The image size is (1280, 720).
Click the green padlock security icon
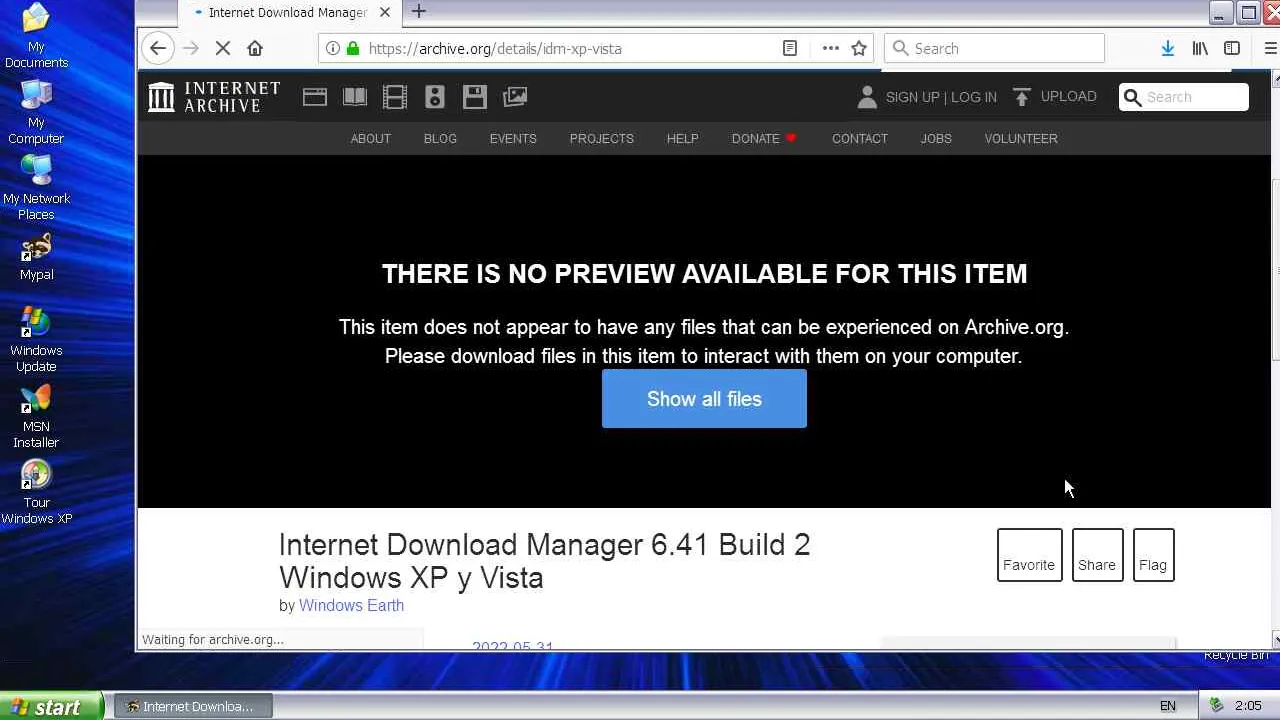pyautogui.click(x=352, y=48)
